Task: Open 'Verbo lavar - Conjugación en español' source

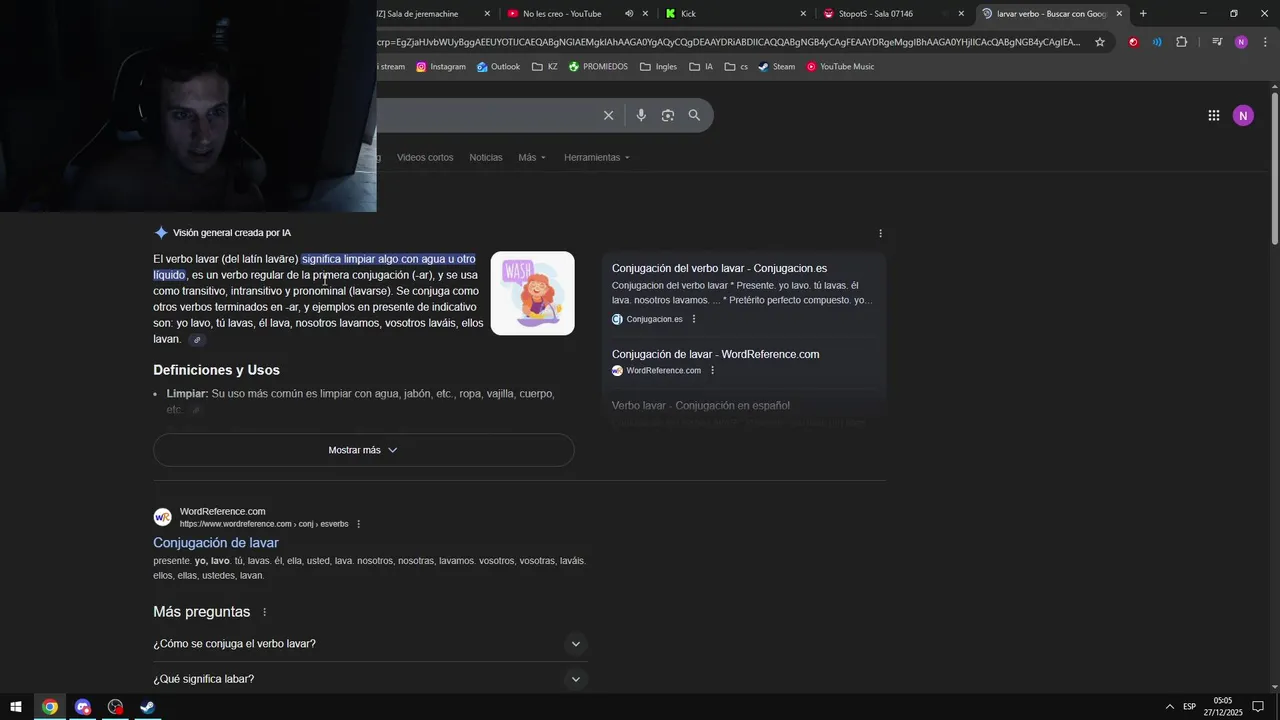Action: [701, 406]
